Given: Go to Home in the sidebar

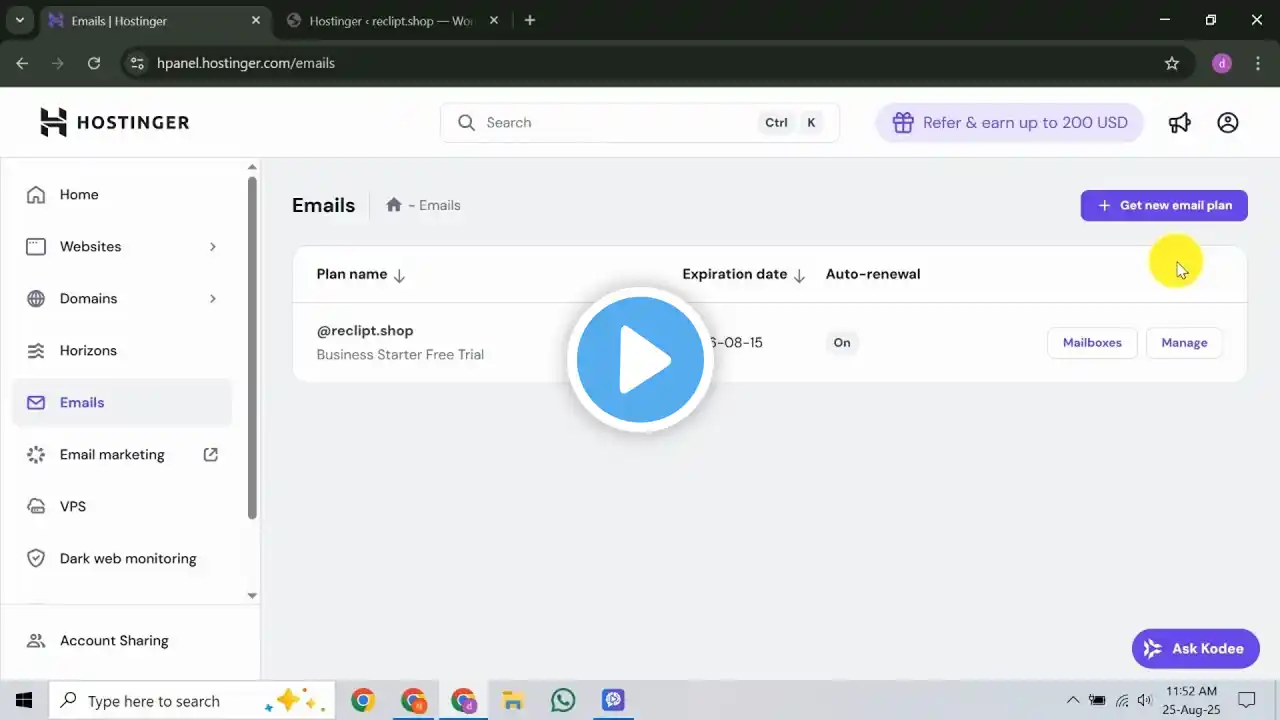Looking at the screenshot, I should click(x=122, y=195).
